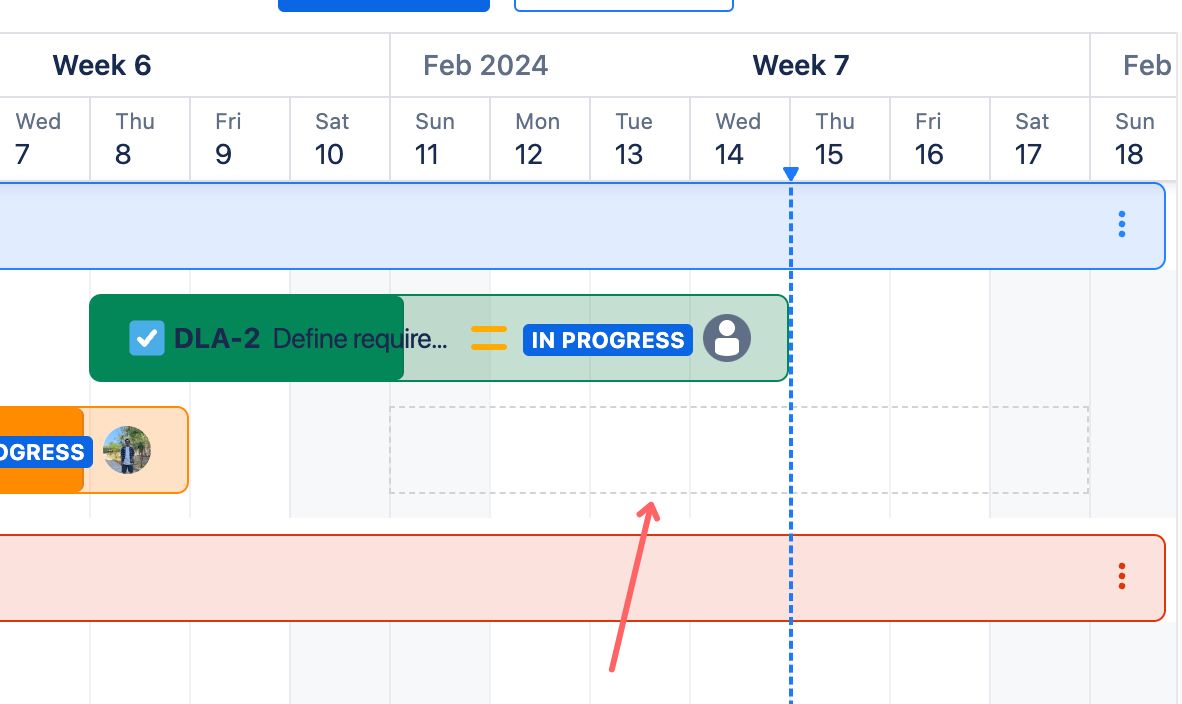Click the Feb 2024 month label

click(485, 65)
